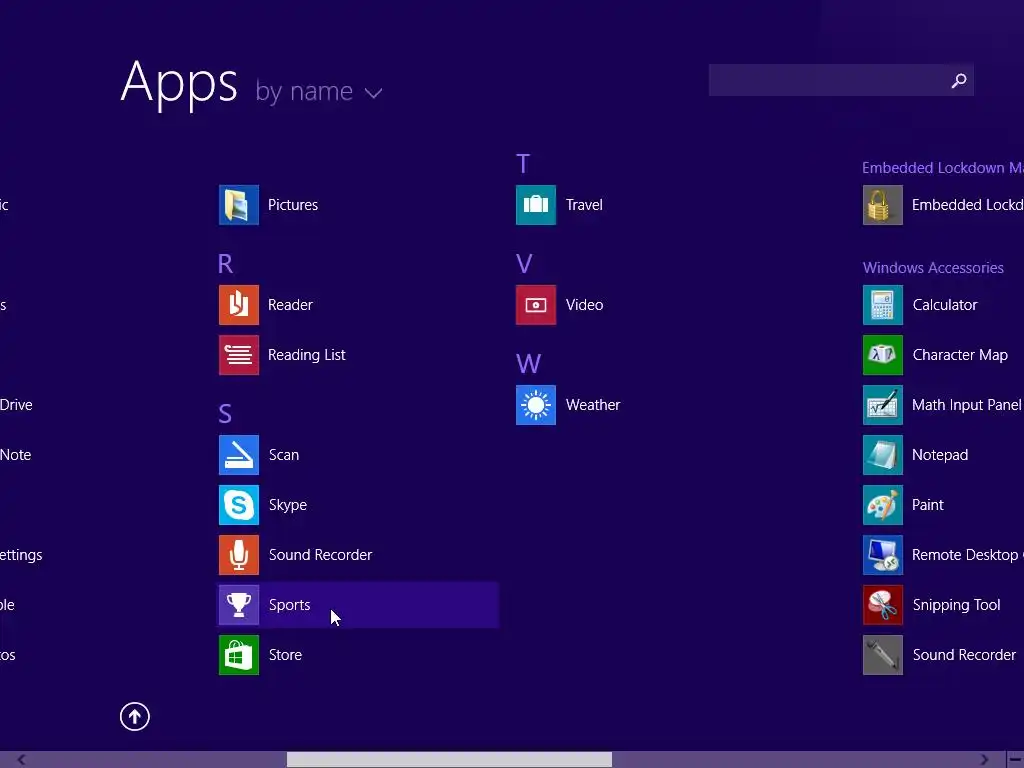
Task: Go back to Start with the up arrow
Action: point(135,716)
